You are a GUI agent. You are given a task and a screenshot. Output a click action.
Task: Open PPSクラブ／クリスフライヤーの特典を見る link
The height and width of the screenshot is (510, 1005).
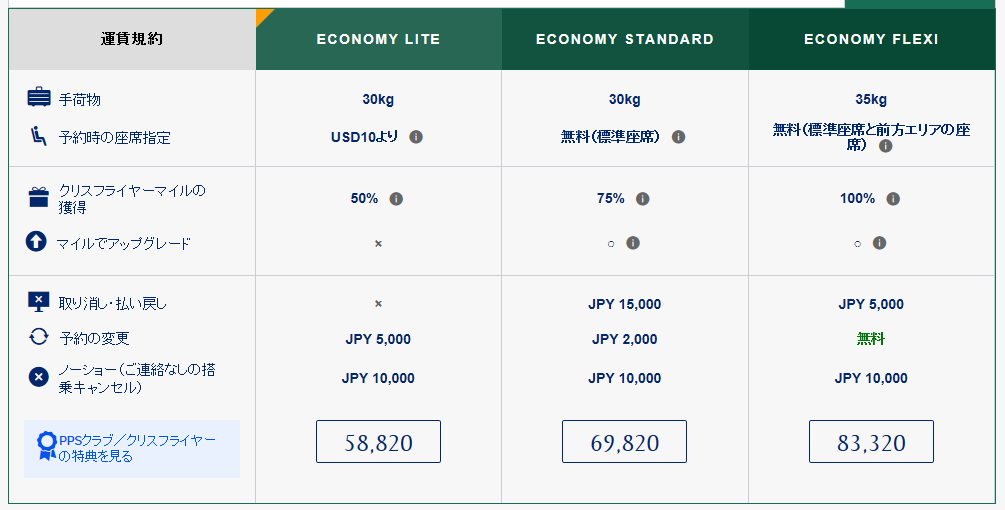[x=132, y=448]
